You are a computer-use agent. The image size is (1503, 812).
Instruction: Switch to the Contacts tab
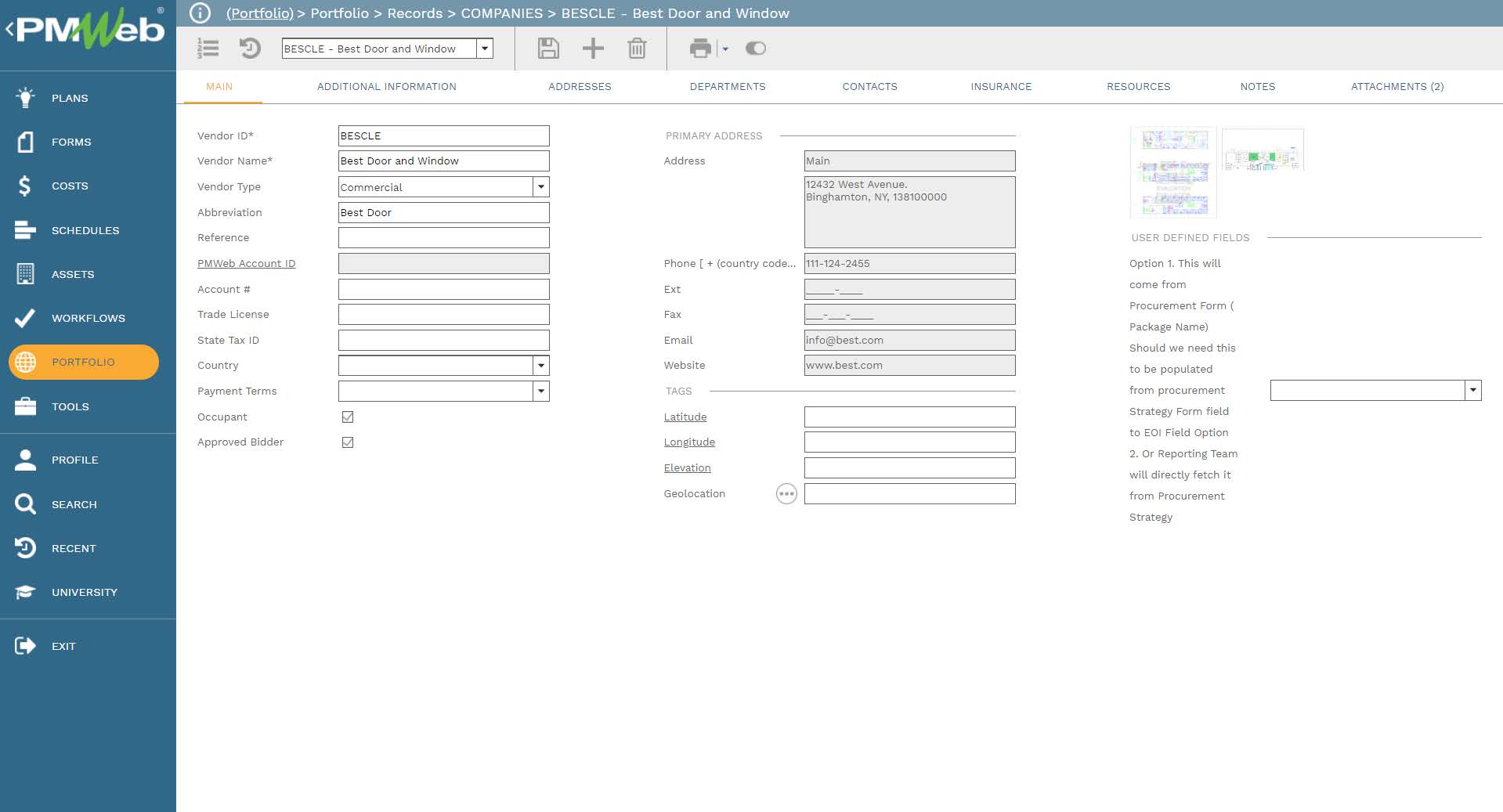(870, 87)
